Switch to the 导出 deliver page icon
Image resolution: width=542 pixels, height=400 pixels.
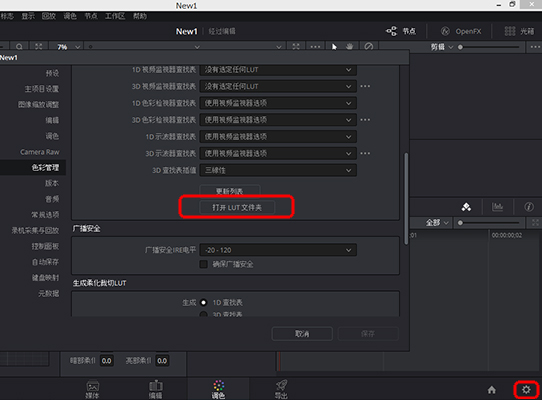click(x=281, y=389)
